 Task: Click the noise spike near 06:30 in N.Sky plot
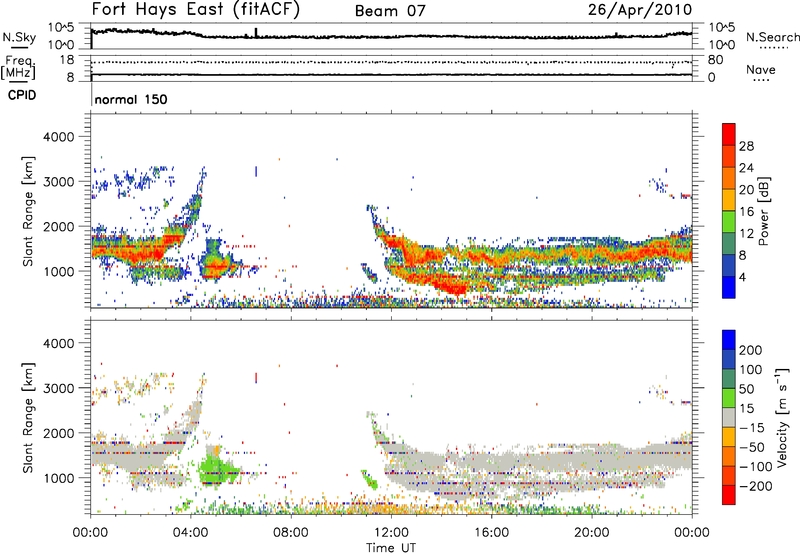(256, 33)
